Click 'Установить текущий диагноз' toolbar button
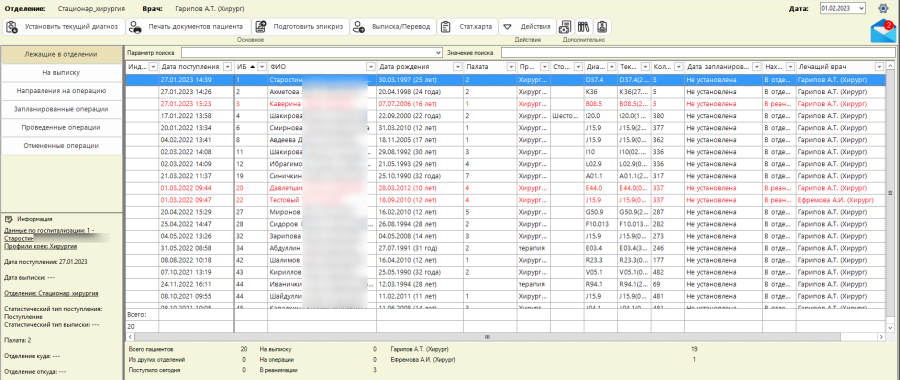900x380 pixels. [x=64, y=26]
